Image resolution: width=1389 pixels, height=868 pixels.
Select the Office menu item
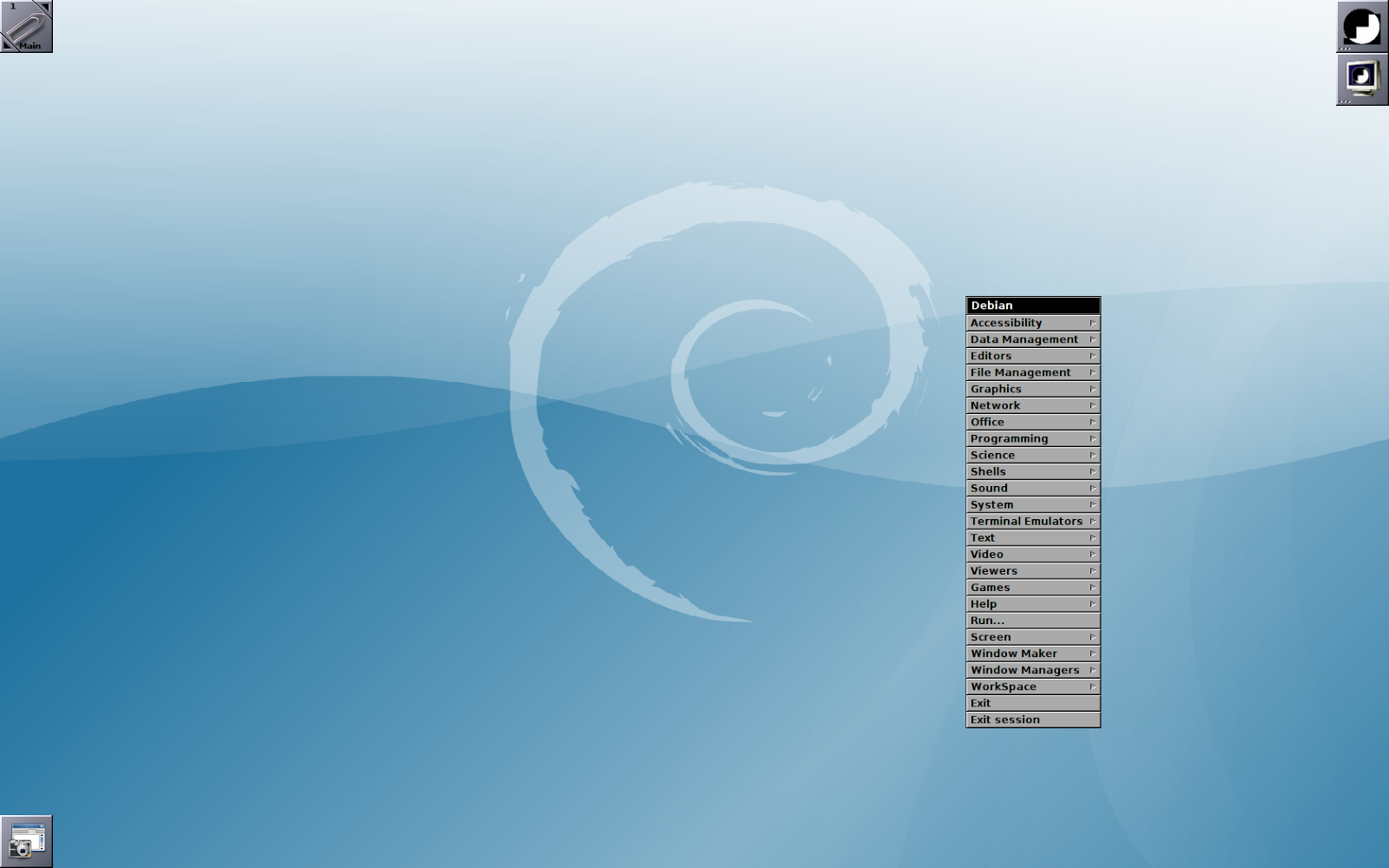click(x=1024, y=421)
